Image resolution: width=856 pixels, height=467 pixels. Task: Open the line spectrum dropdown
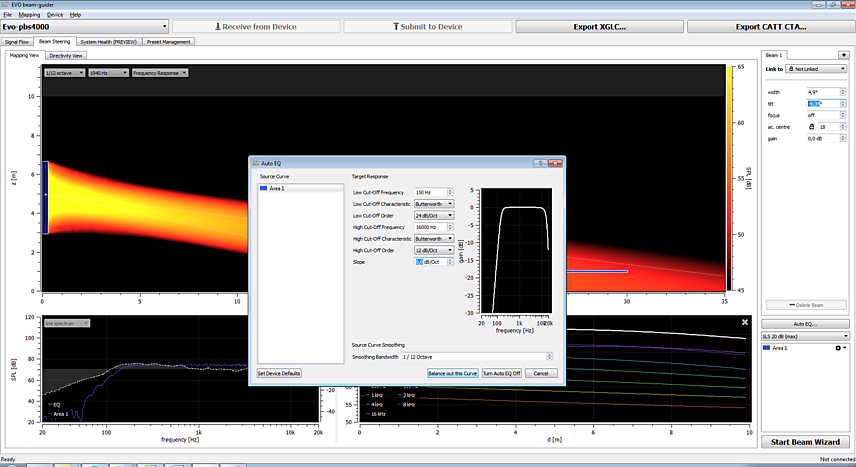click(67, 323)
